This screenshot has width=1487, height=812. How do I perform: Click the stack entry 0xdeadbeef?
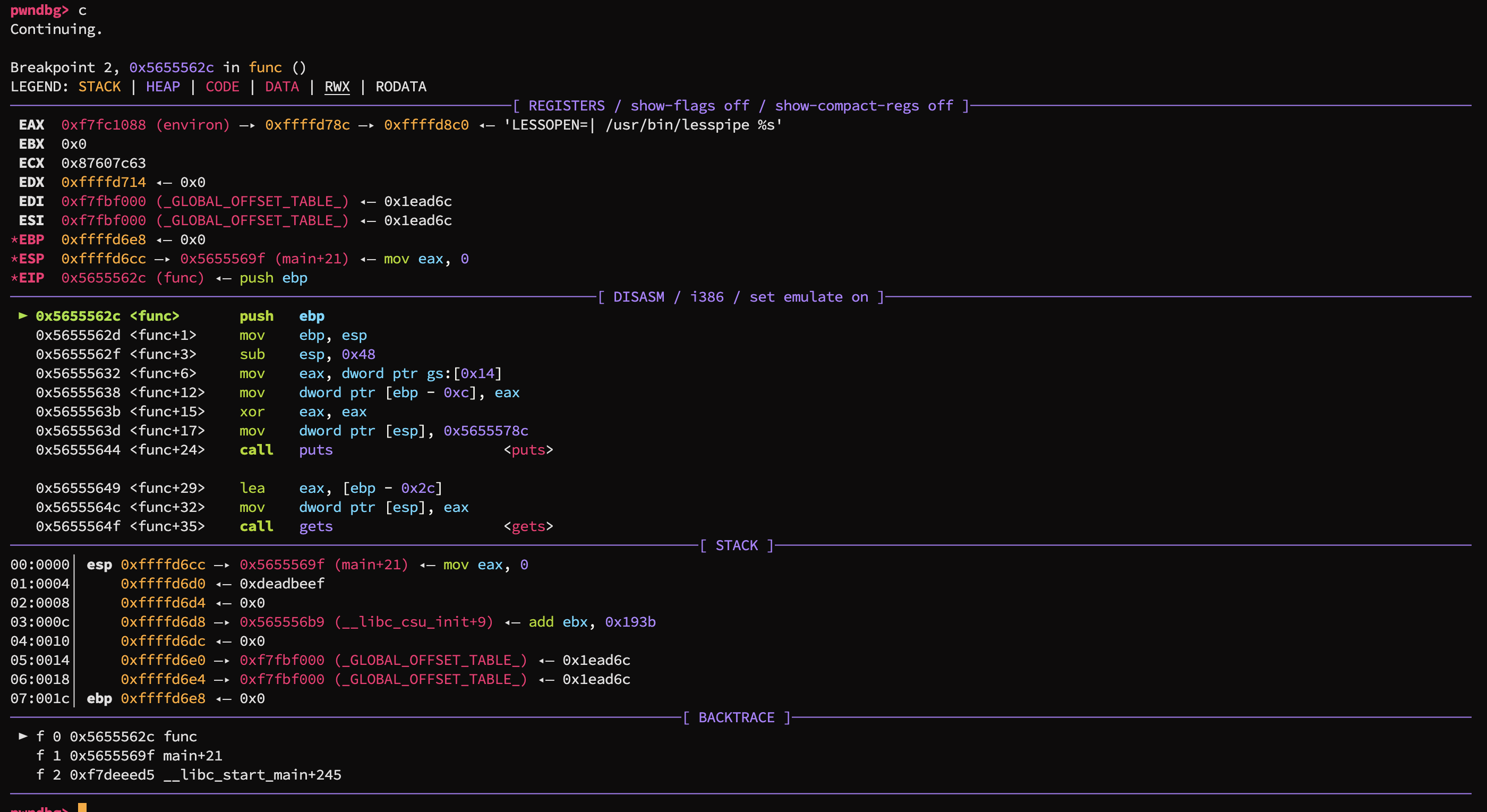click(x=281, y=584)
